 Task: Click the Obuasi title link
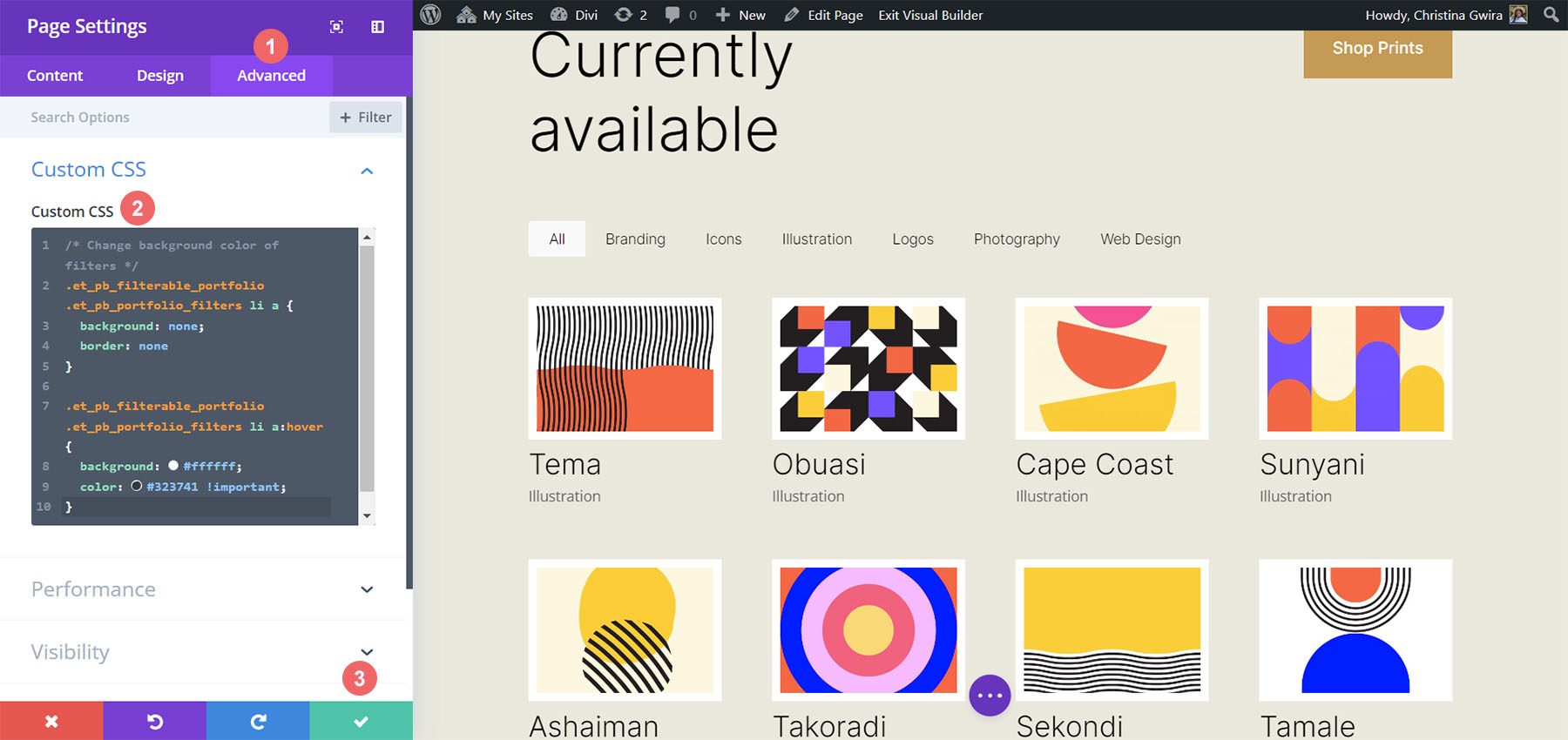coord(819,465)
